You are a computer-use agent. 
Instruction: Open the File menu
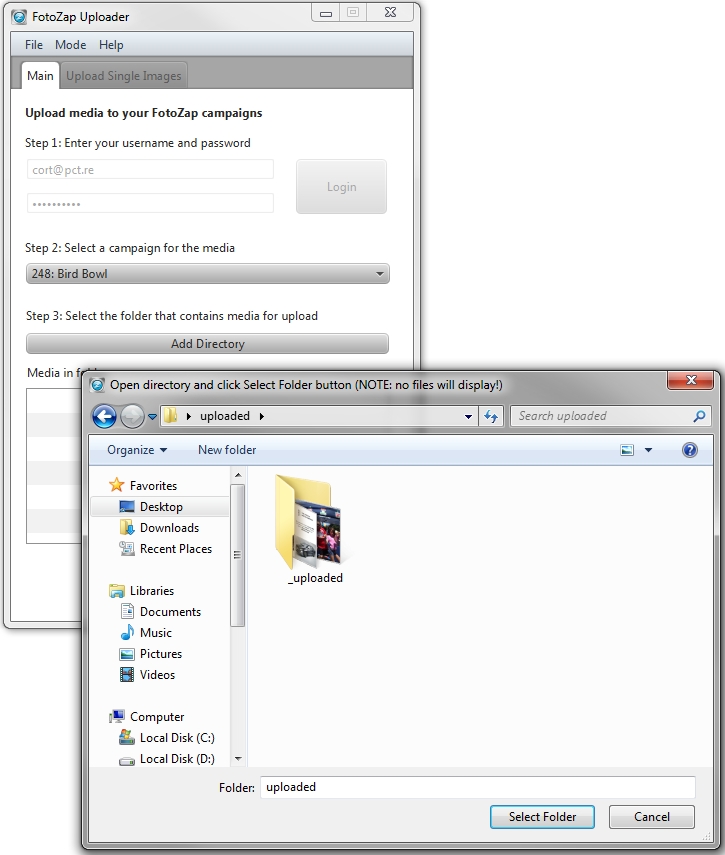34,45
